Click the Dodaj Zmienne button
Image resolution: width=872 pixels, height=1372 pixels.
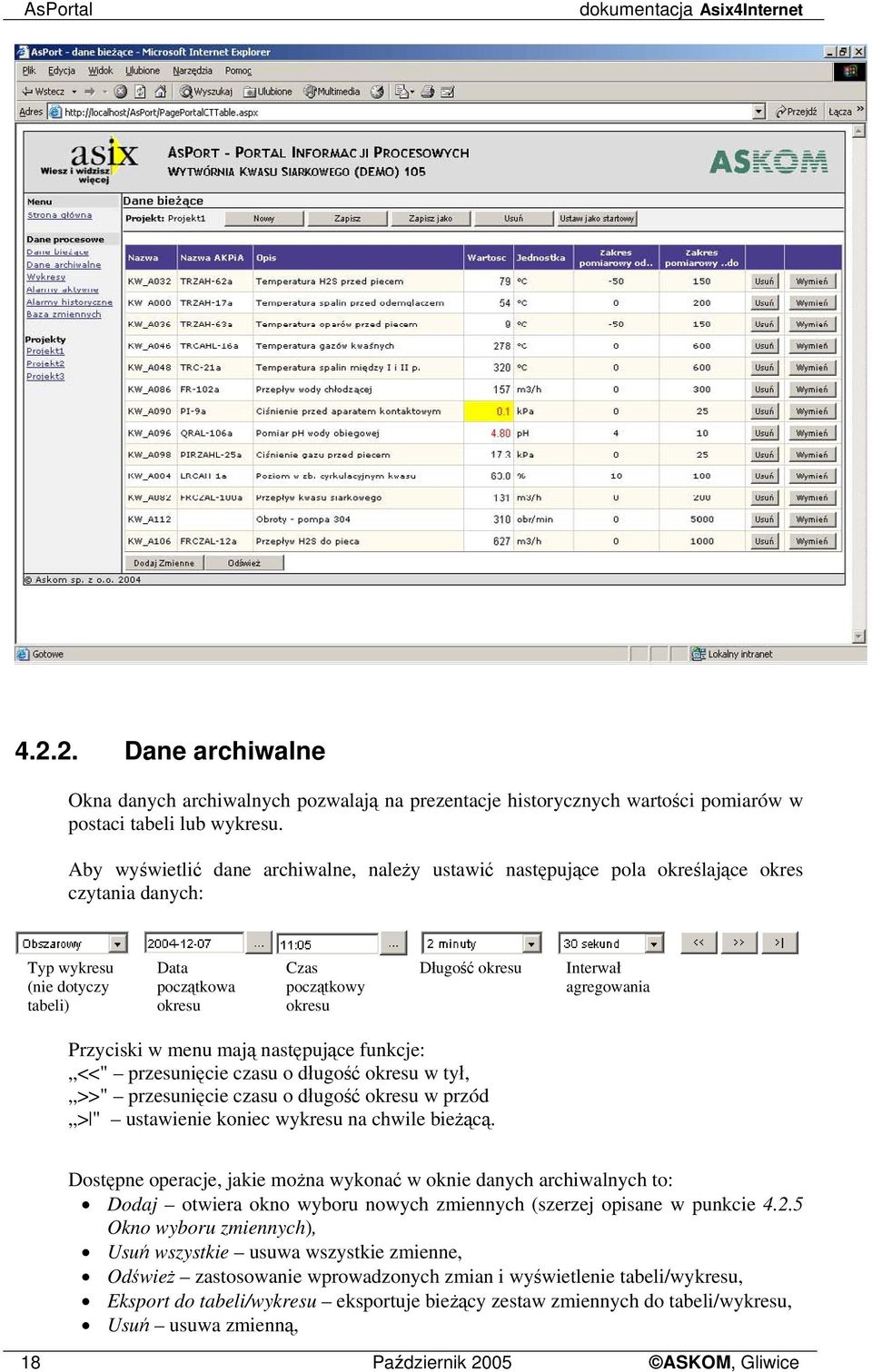pos(163,563)
